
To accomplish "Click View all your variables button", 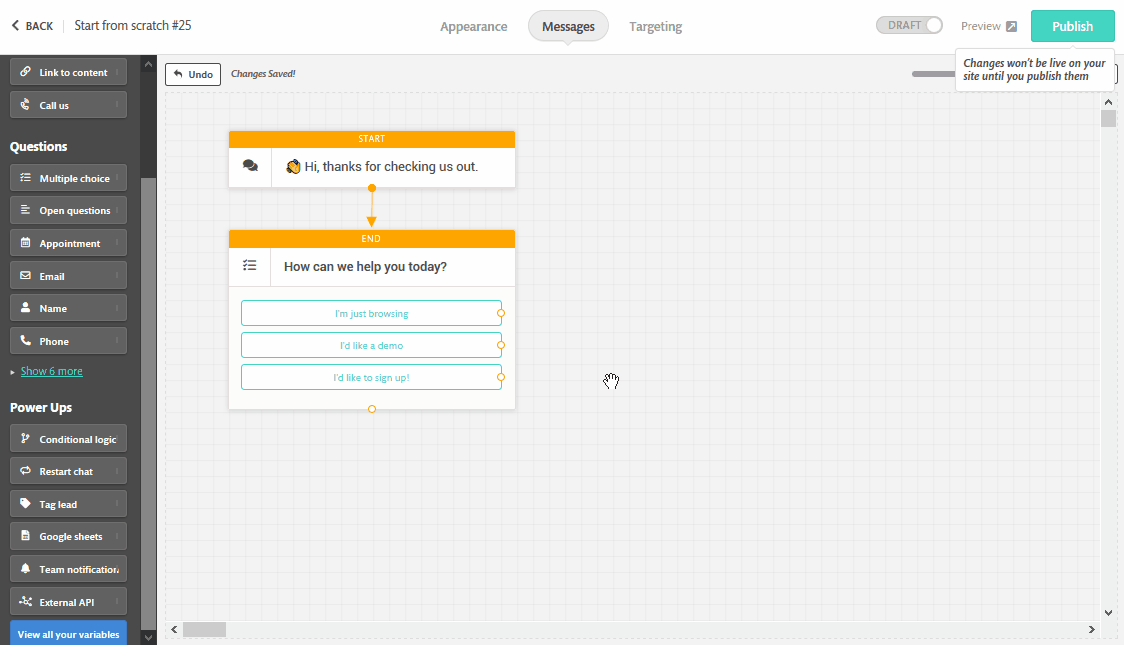I will point(68,634).
